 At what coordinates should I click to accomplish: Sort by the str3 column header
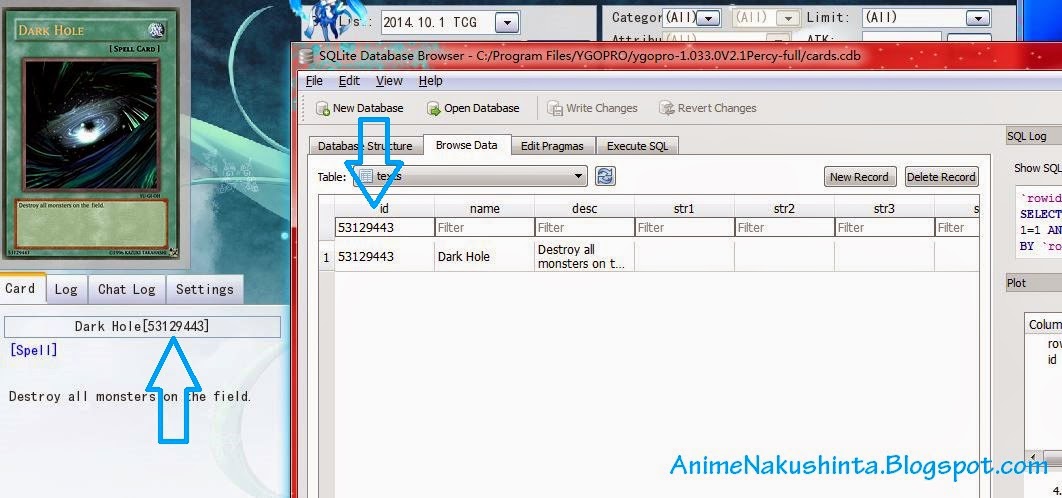click(885, 208)
